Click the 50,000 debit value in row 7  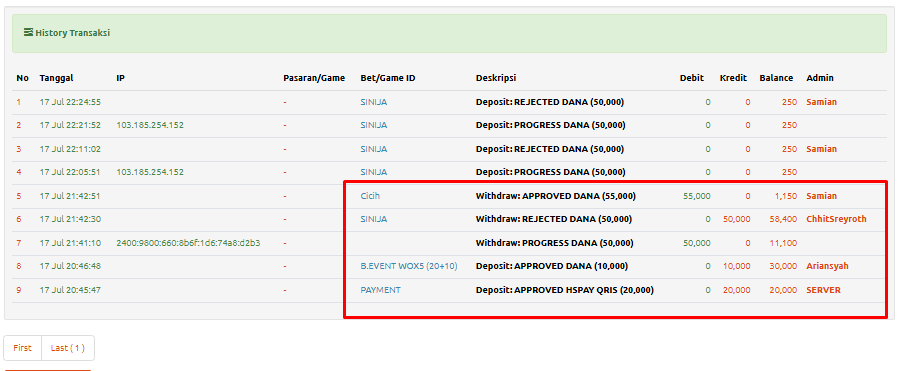(696, 243)
